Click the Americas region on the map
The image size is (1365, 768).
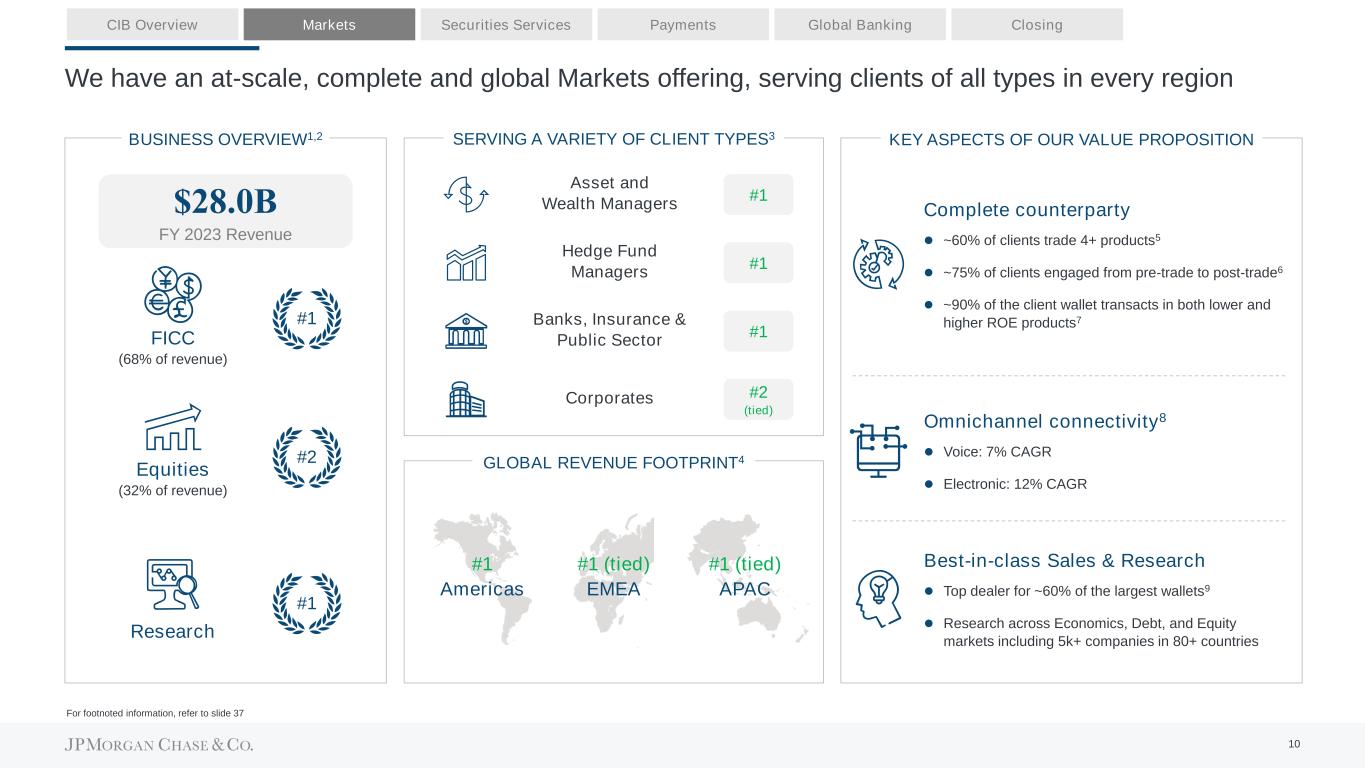pos(481,577)
